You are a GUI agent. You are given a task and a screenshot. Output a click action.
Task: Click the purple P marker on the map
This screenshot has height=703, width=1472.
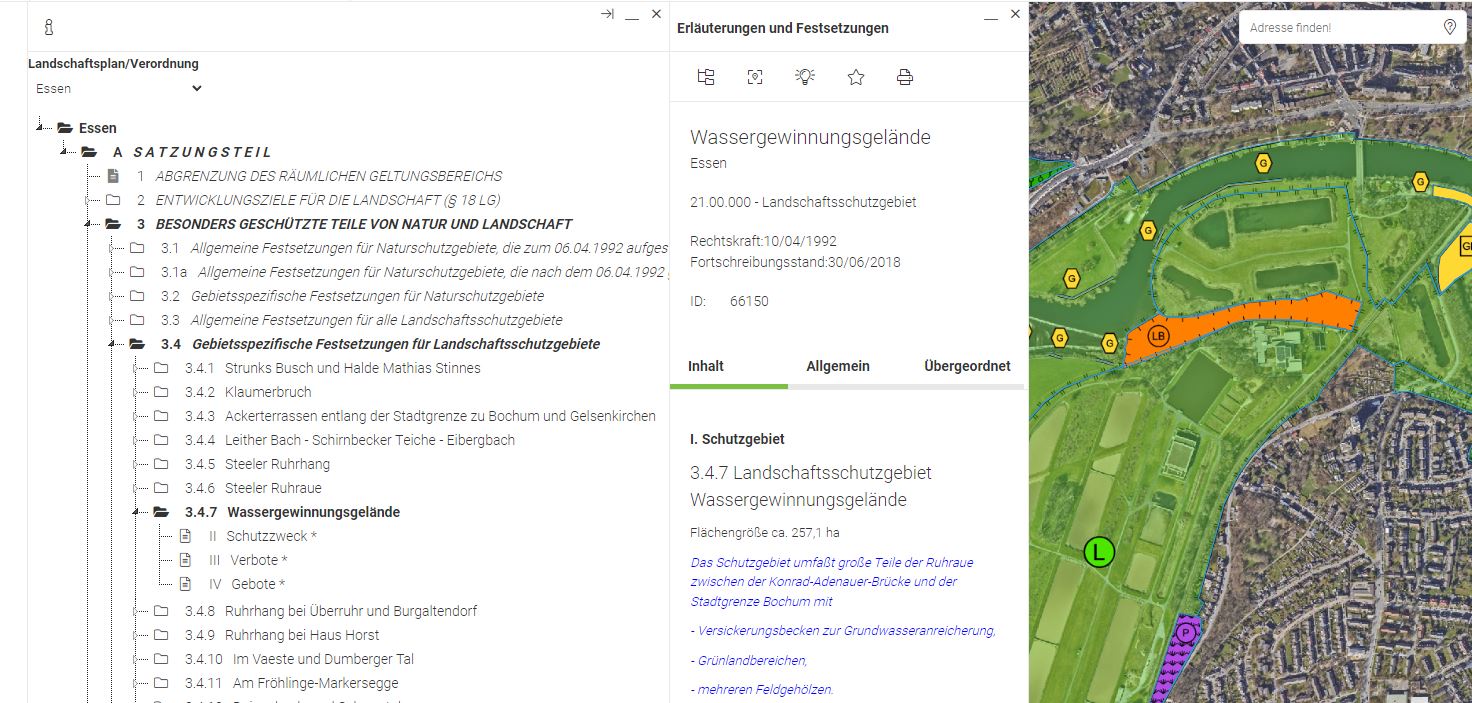click(1186, 632)
